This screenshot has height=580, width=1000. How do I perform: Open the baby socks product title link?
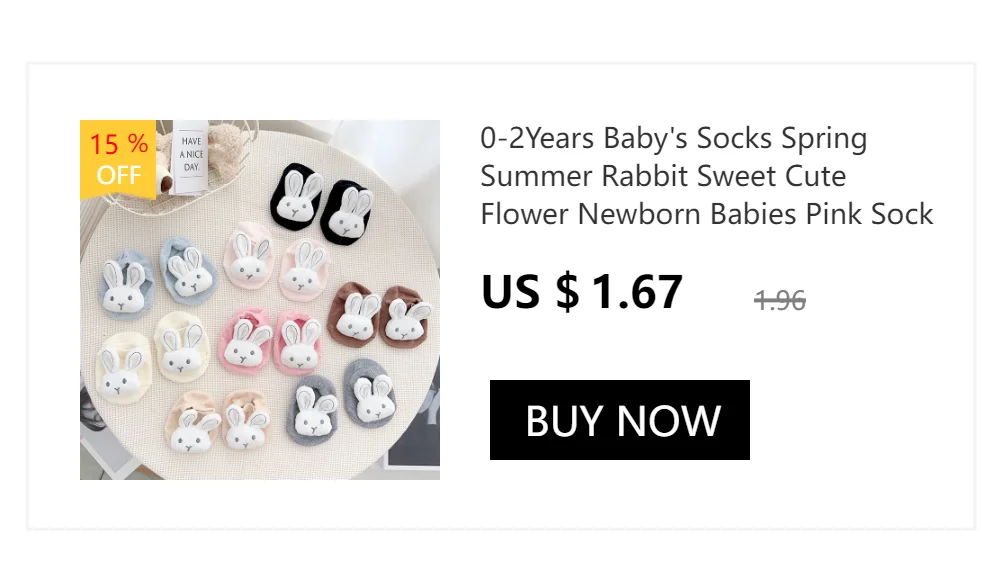coord(707,175)
